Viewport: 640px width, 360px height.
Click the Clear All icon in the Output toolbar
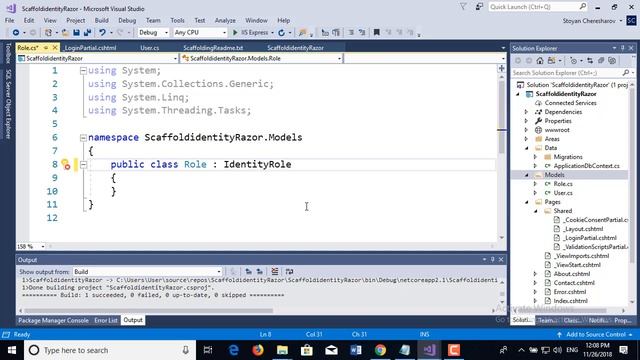pyautogui.click(x=275, y=271)
